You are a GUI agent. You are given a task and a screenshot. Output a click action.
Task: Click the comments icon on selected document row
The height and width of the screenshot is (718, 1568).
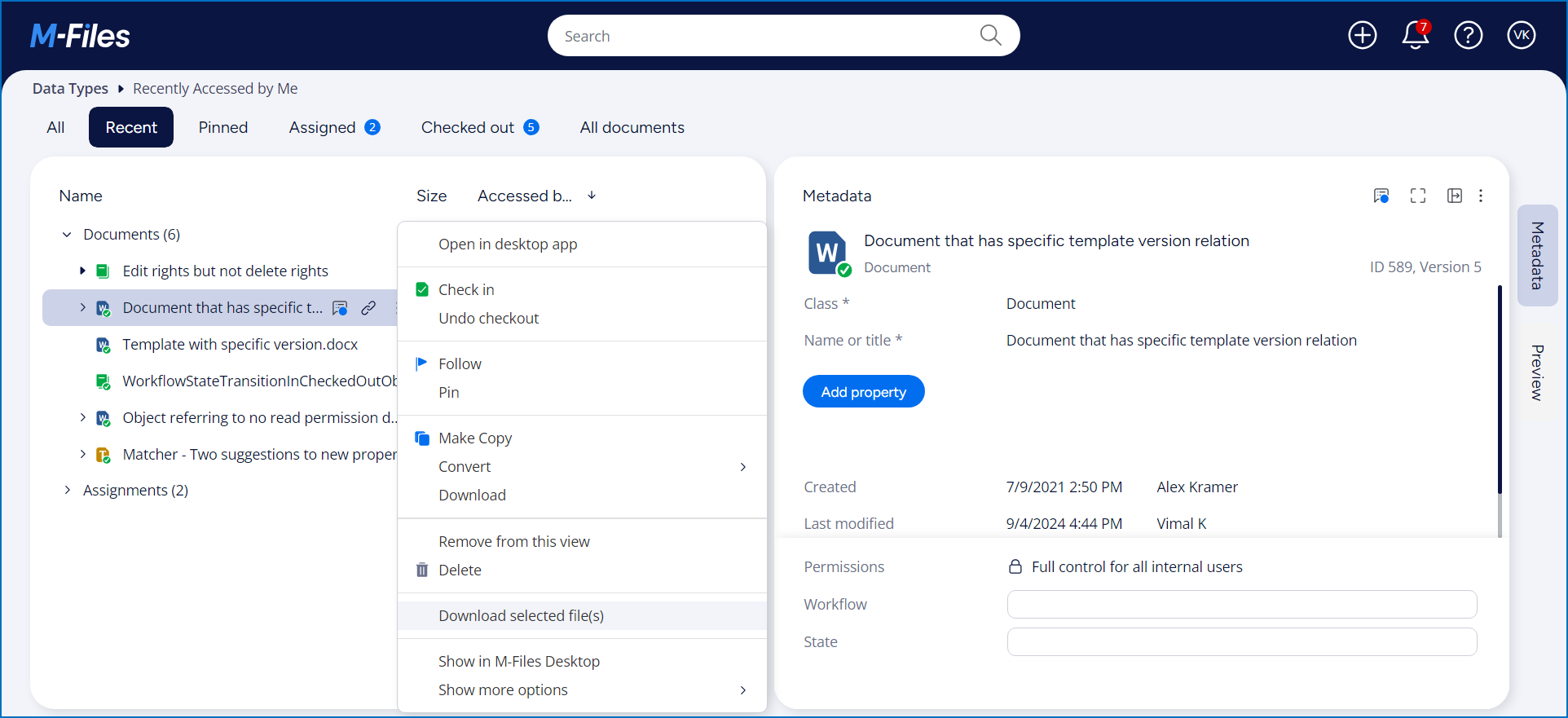(x=341, y=308)
